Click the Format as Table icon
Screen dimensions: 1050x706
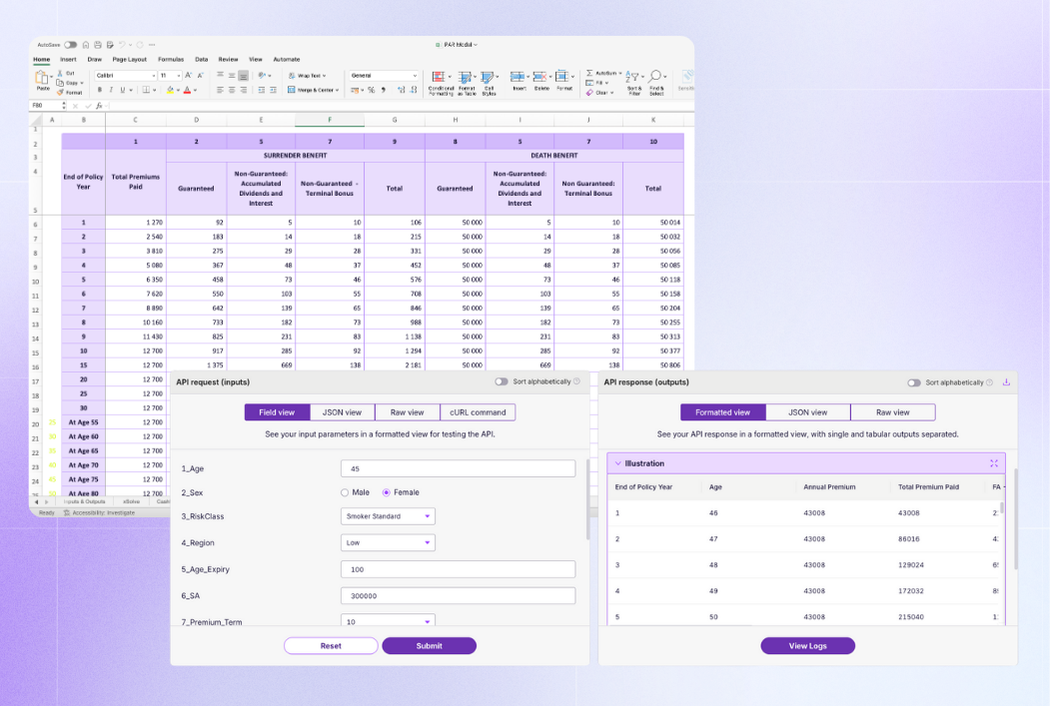point(466,77)
